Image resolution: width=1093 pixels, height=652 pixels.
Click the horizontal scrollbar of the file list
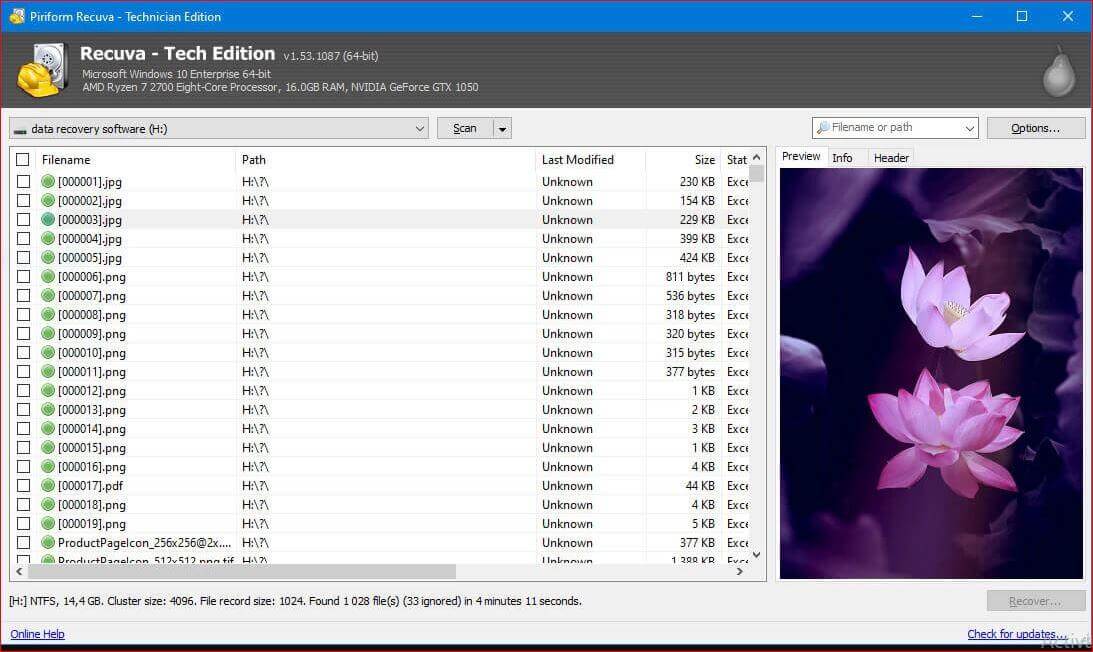240,572
